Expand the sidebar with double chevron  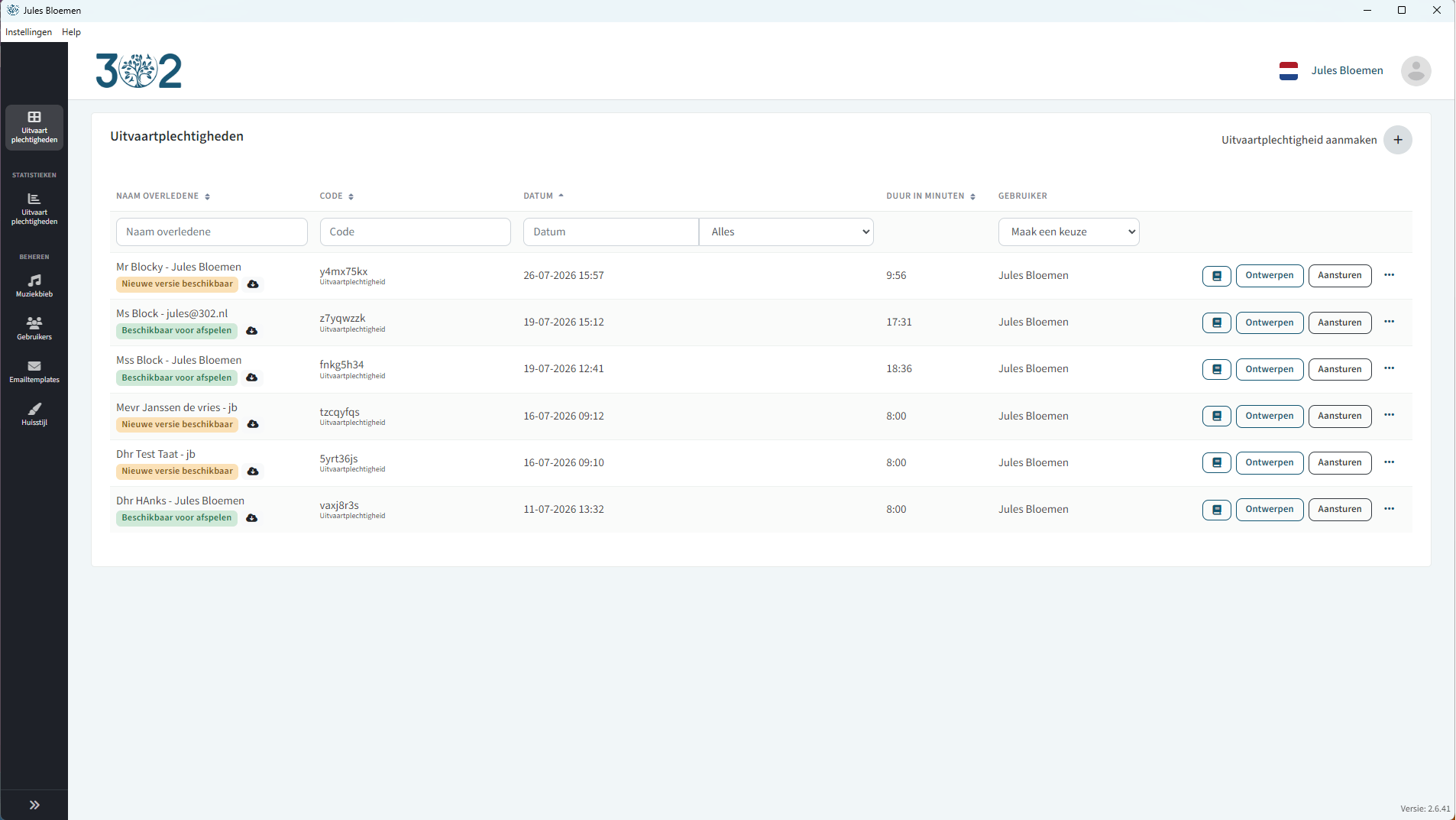coord(34,805)
